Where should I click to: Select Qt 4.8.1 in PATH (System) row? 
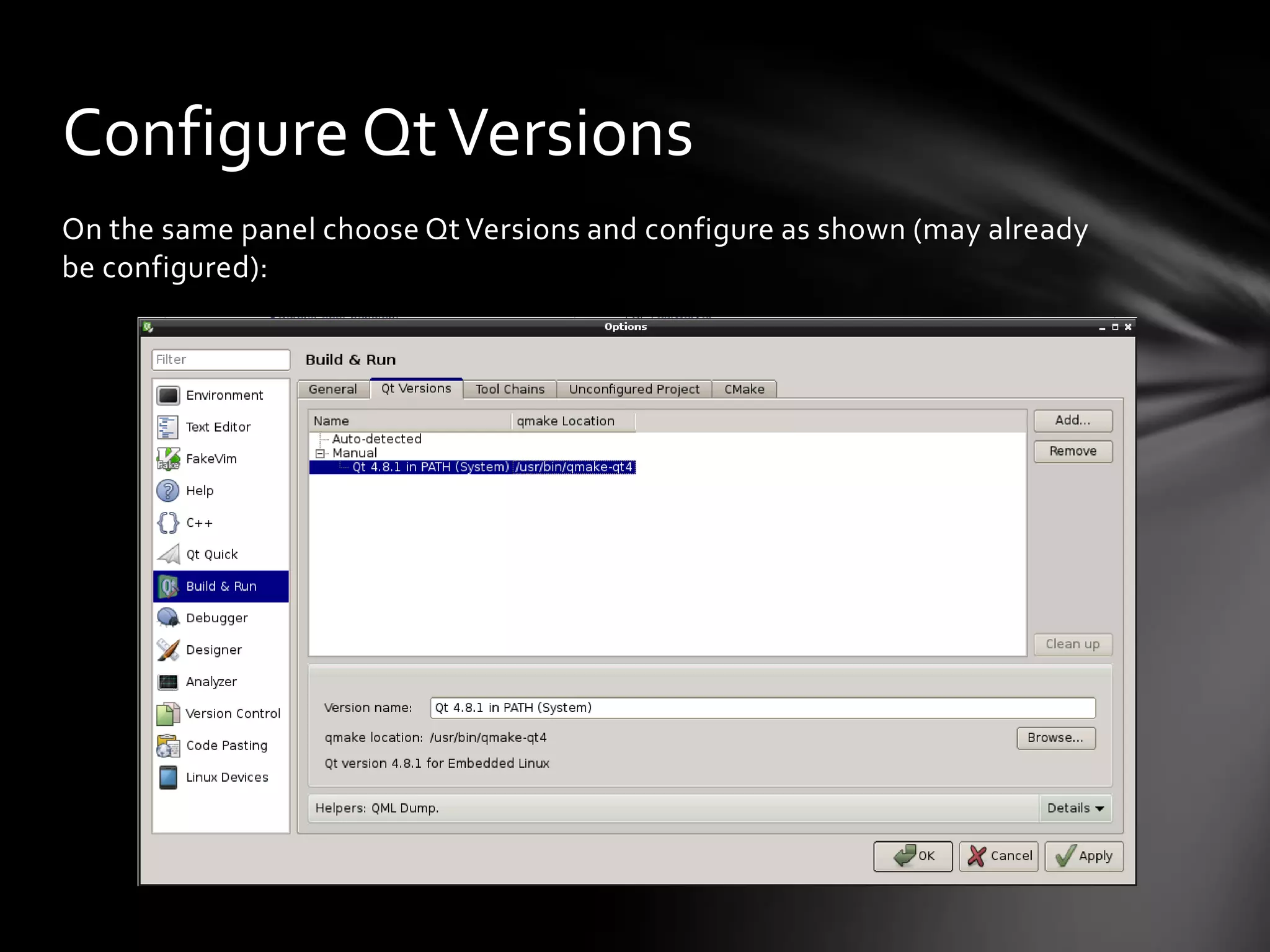pos(473,467)
